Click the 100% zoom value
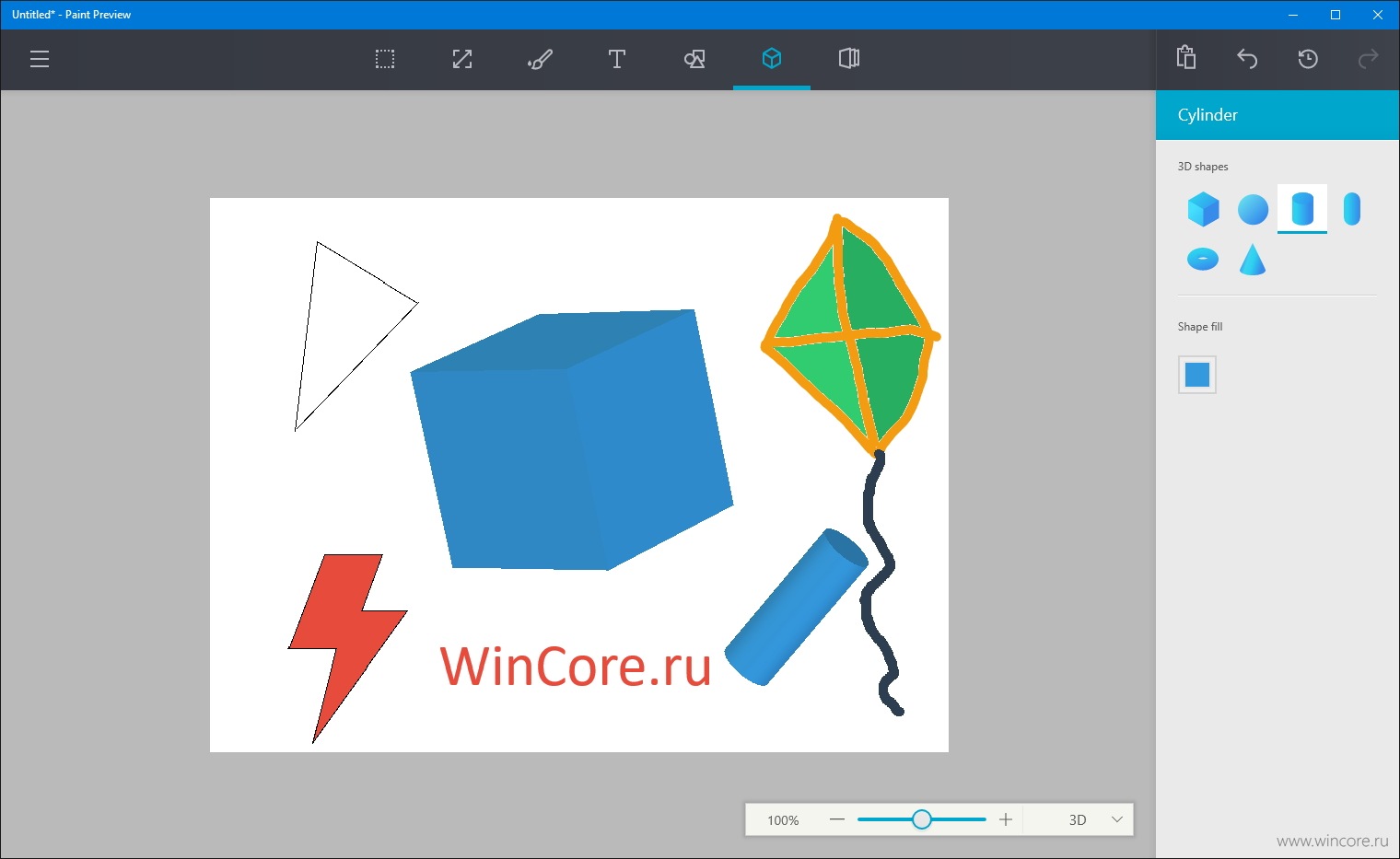Screen dimensions: 1400x859 783,820
